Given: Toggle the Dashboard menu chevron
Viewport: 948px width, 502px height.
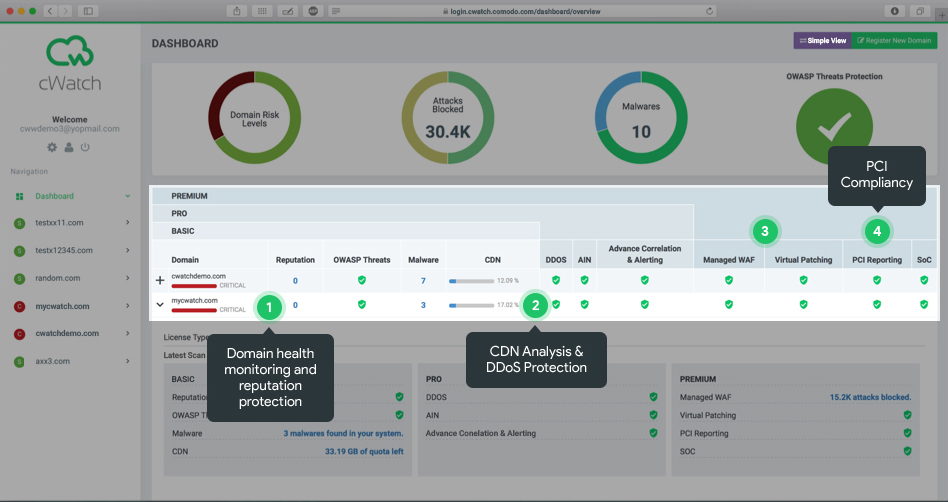Looking at the screenshot, I should pos(128,196).
